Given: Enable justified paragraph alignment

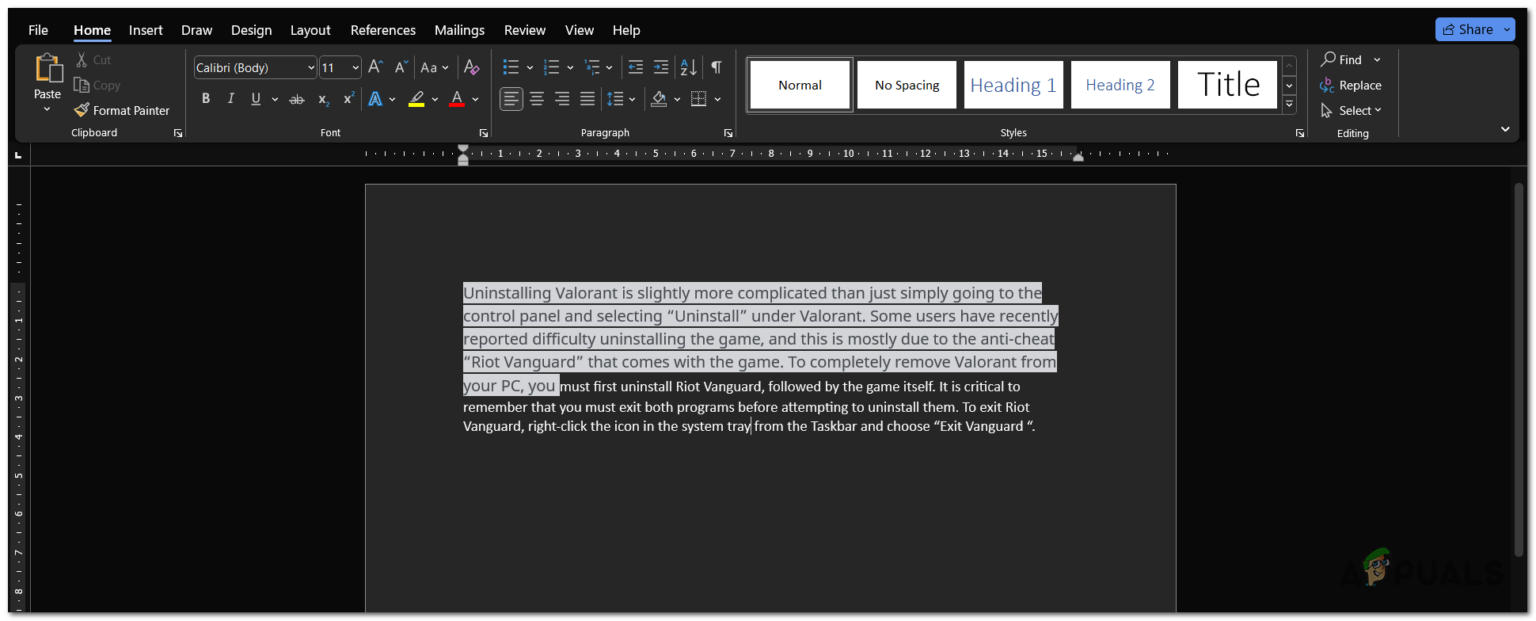Looking at the screenshot, I should [587, 98].
